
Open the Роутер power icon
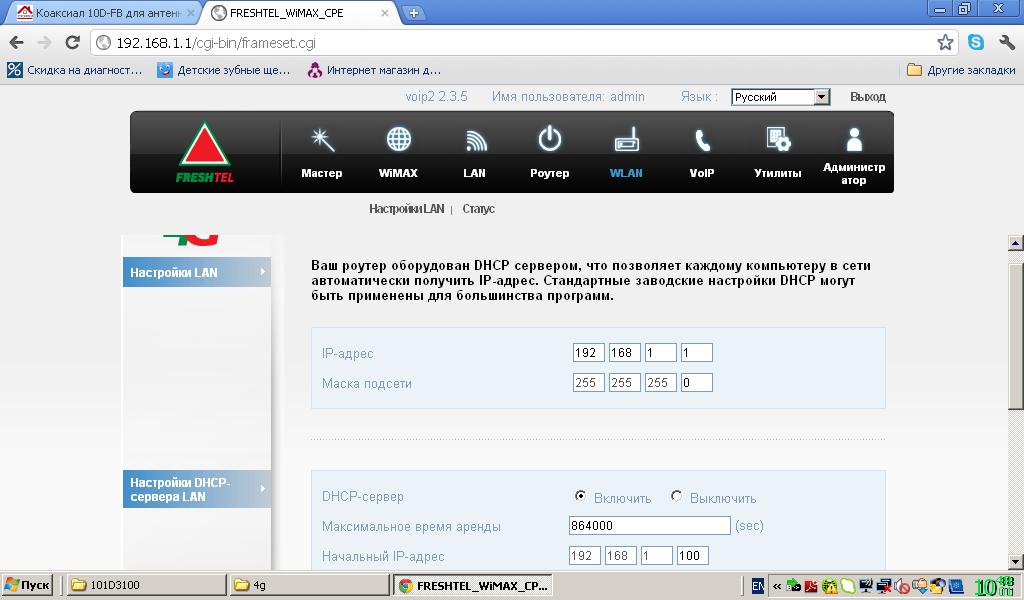point(550,138)
